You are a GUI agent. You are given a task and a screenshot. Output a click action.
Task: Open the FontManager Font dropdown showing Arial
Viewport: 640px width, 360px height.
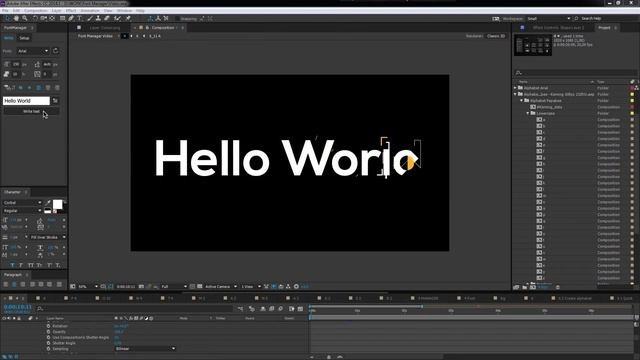[33, 51]
